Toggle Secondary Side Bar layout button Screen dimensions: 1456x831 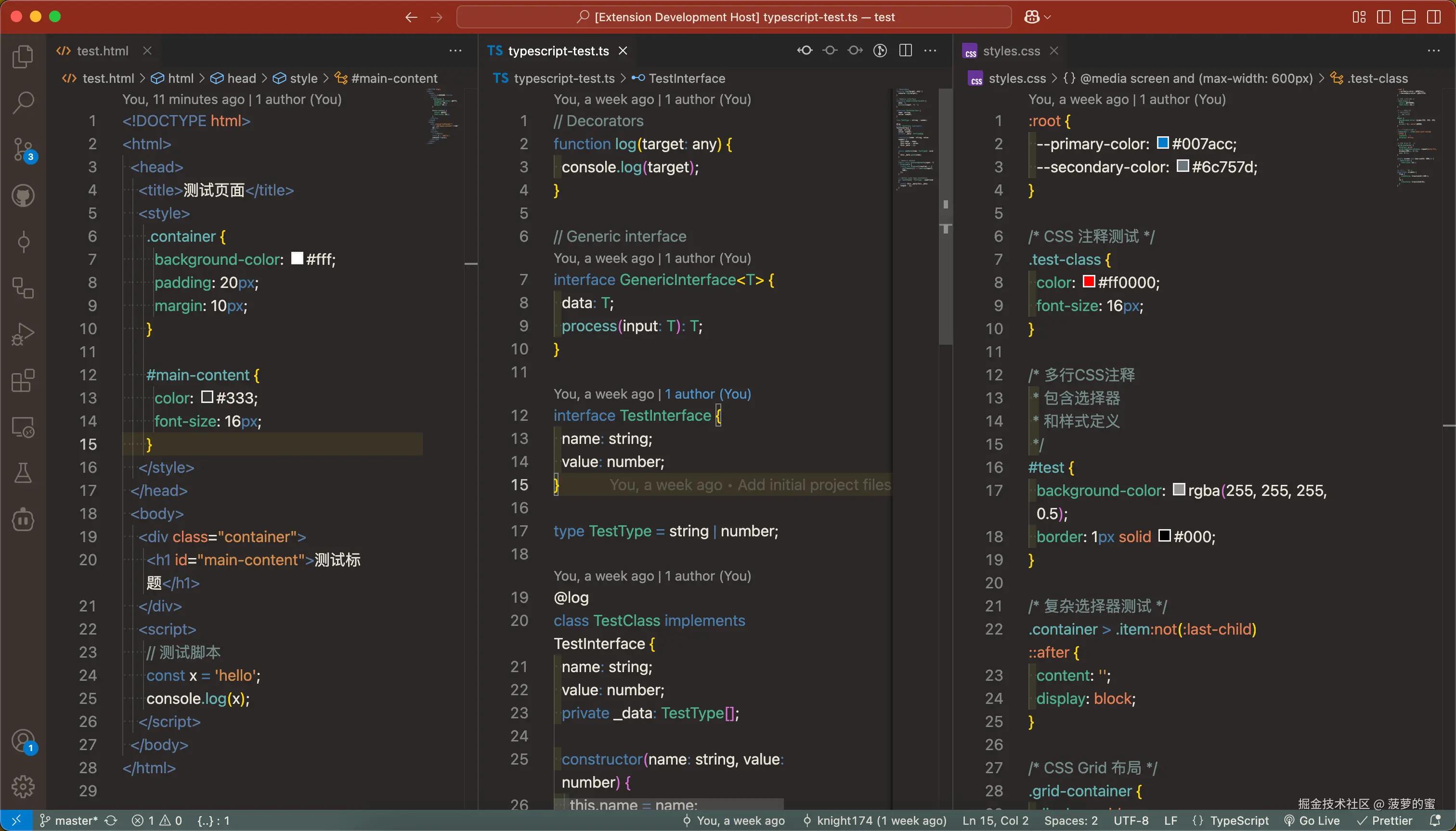1434,17
